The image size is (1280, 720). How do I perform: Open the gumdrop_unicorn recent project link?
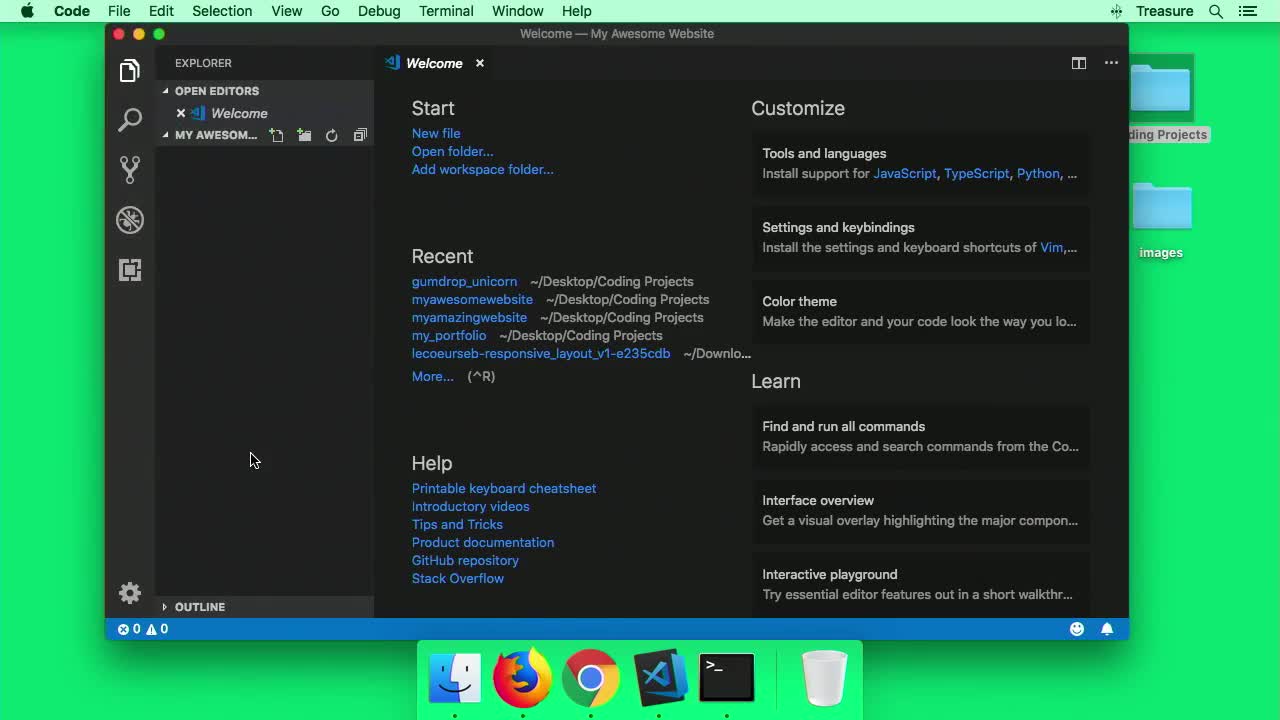point(464,281)
